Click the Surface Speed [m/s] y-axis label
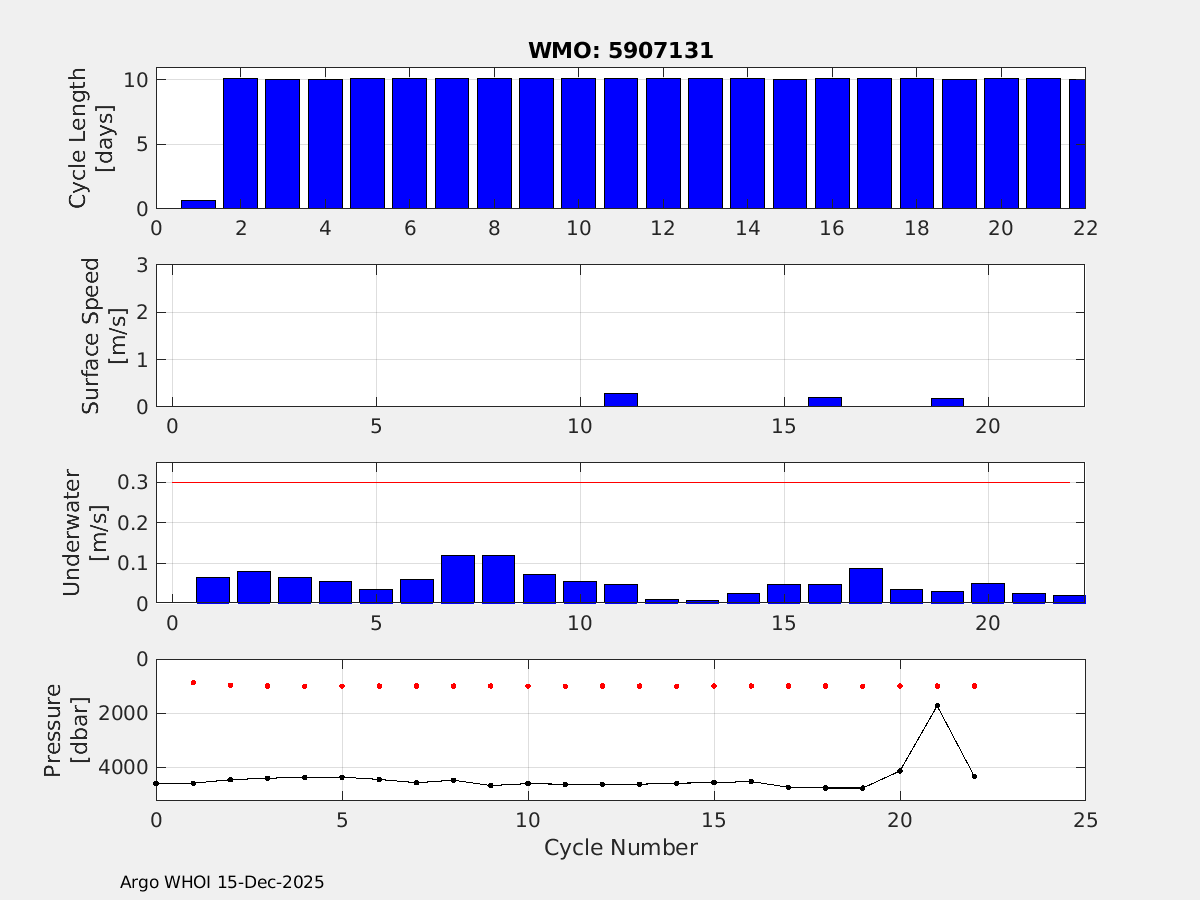The height and width of the screenshot is (900, 1200). click(x=100, y=335)
